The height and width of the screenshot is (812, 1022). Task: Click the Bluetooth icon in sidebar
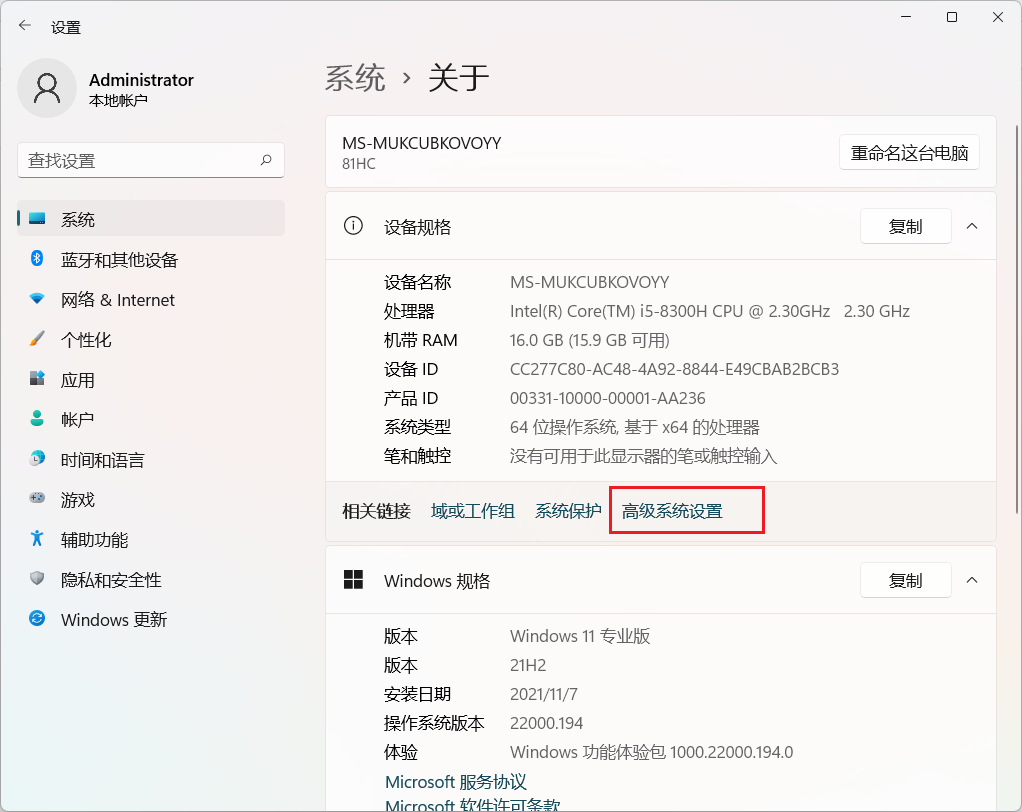tap(37, 259)
